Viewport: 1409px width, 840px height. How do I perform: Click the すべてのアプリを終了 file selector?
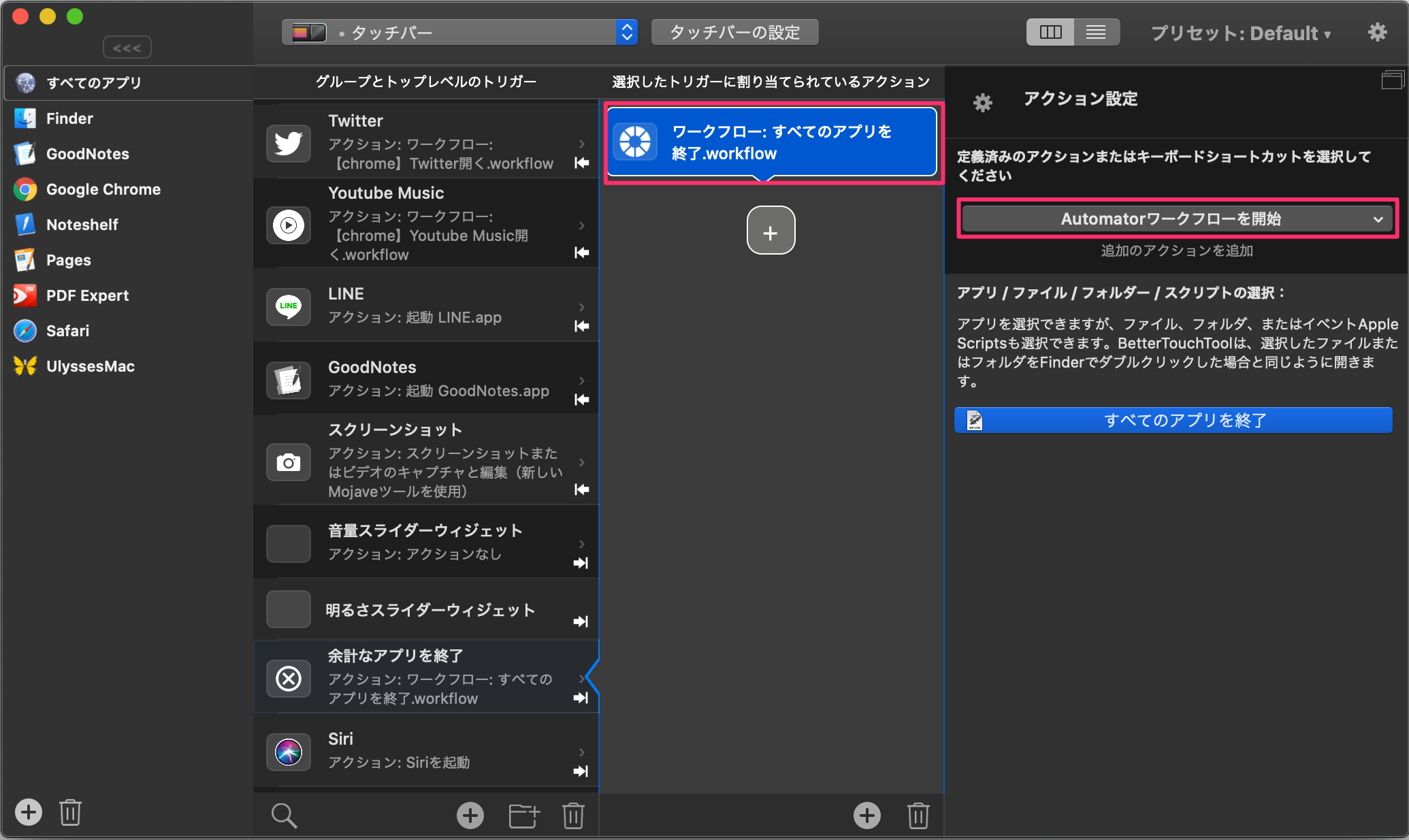coord(1173,420)
